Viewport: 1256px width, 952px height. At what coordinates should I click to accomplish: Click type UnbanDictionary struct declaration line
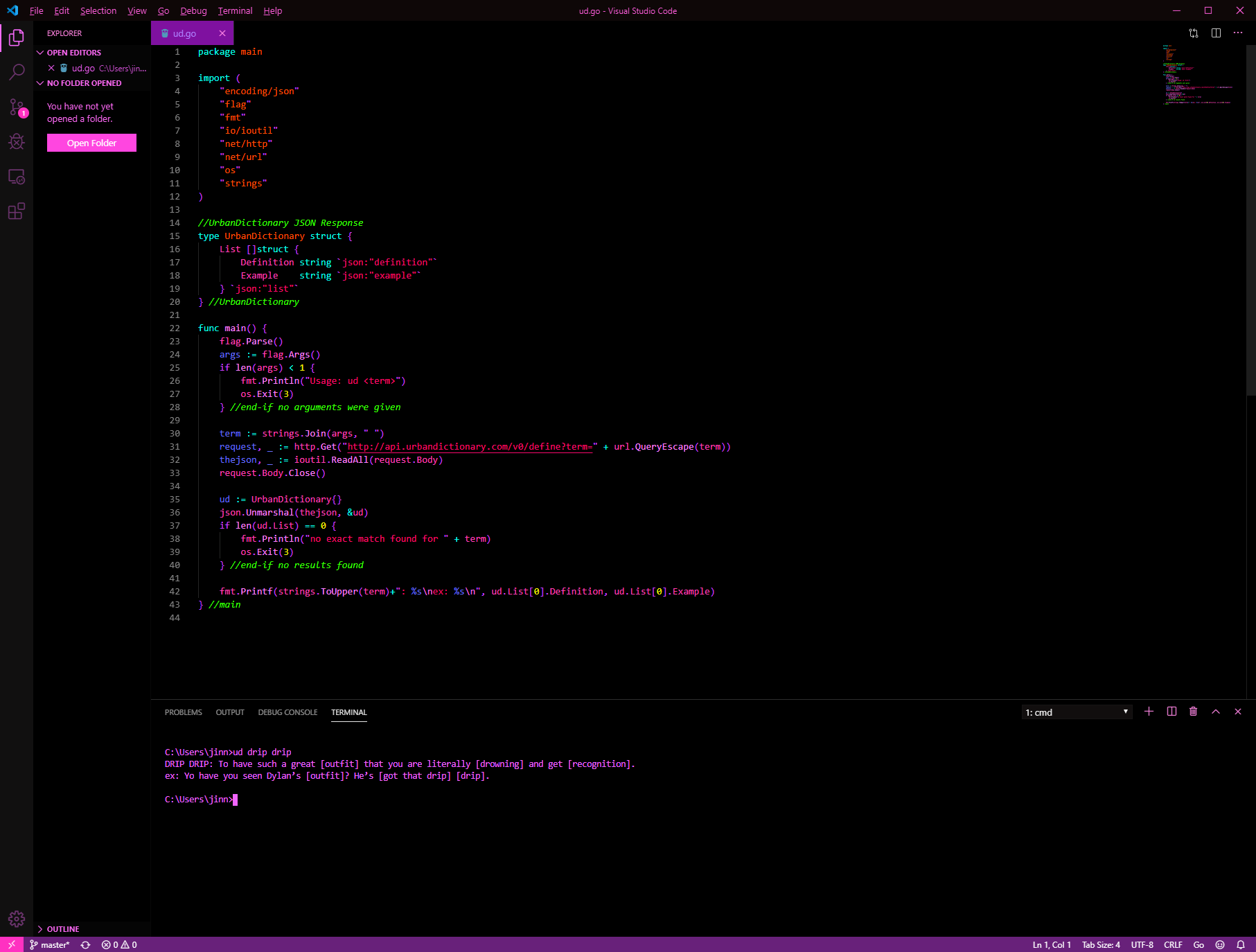tap(275, 236)
